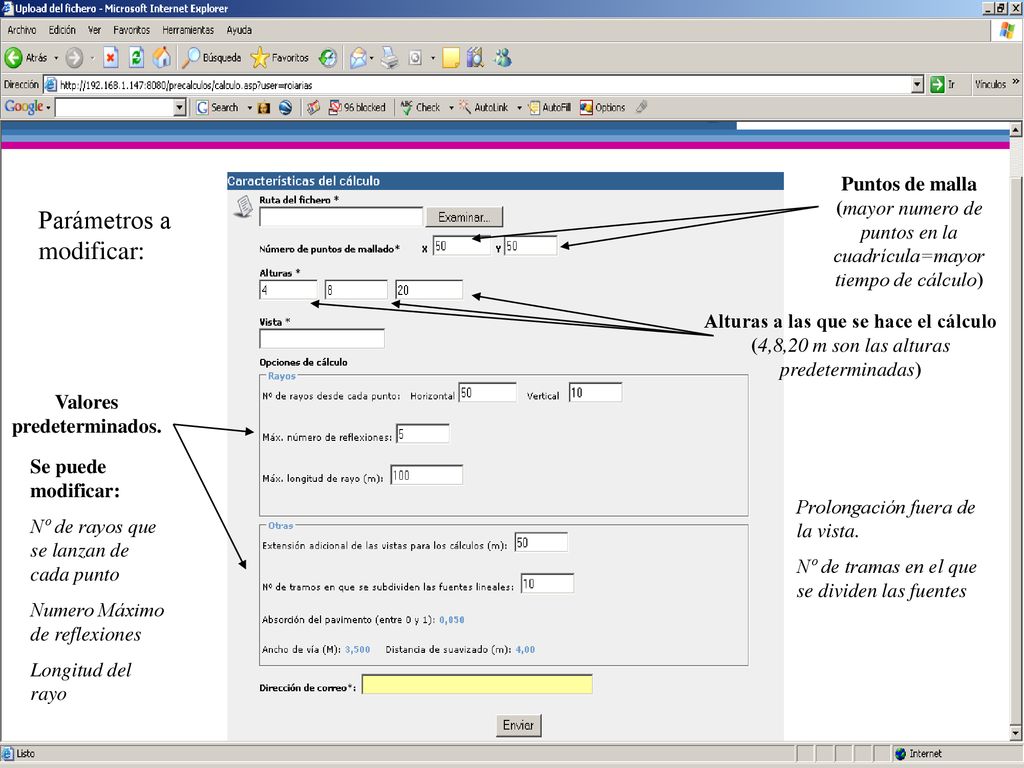Click the Horizontal rays field
This screenshot has height=768, width=1024.
click(x=487, y=393)
